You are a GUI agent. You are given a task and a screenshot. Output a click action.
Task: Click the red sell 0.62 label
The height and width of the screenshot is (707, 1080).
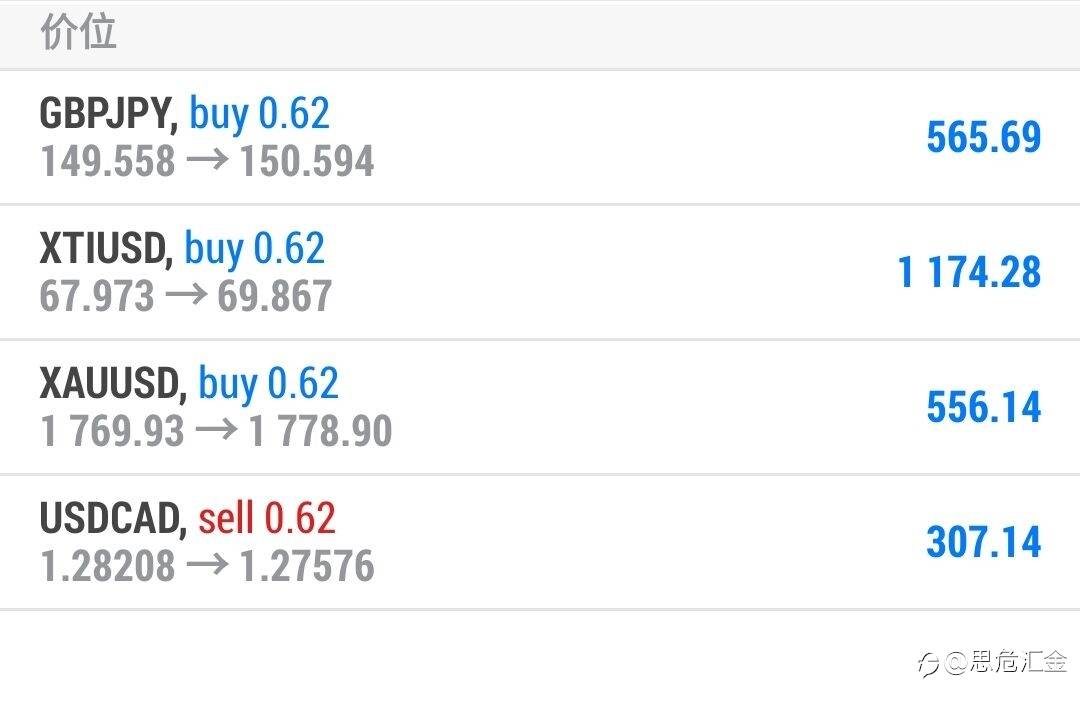[267, 518]
